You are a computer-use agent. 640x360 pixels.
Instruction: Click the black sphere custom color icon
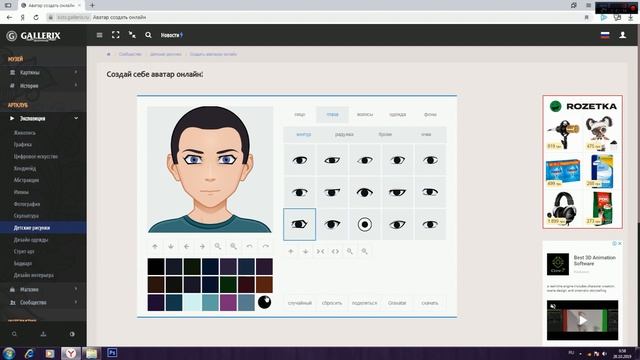[x=264, y=302]
